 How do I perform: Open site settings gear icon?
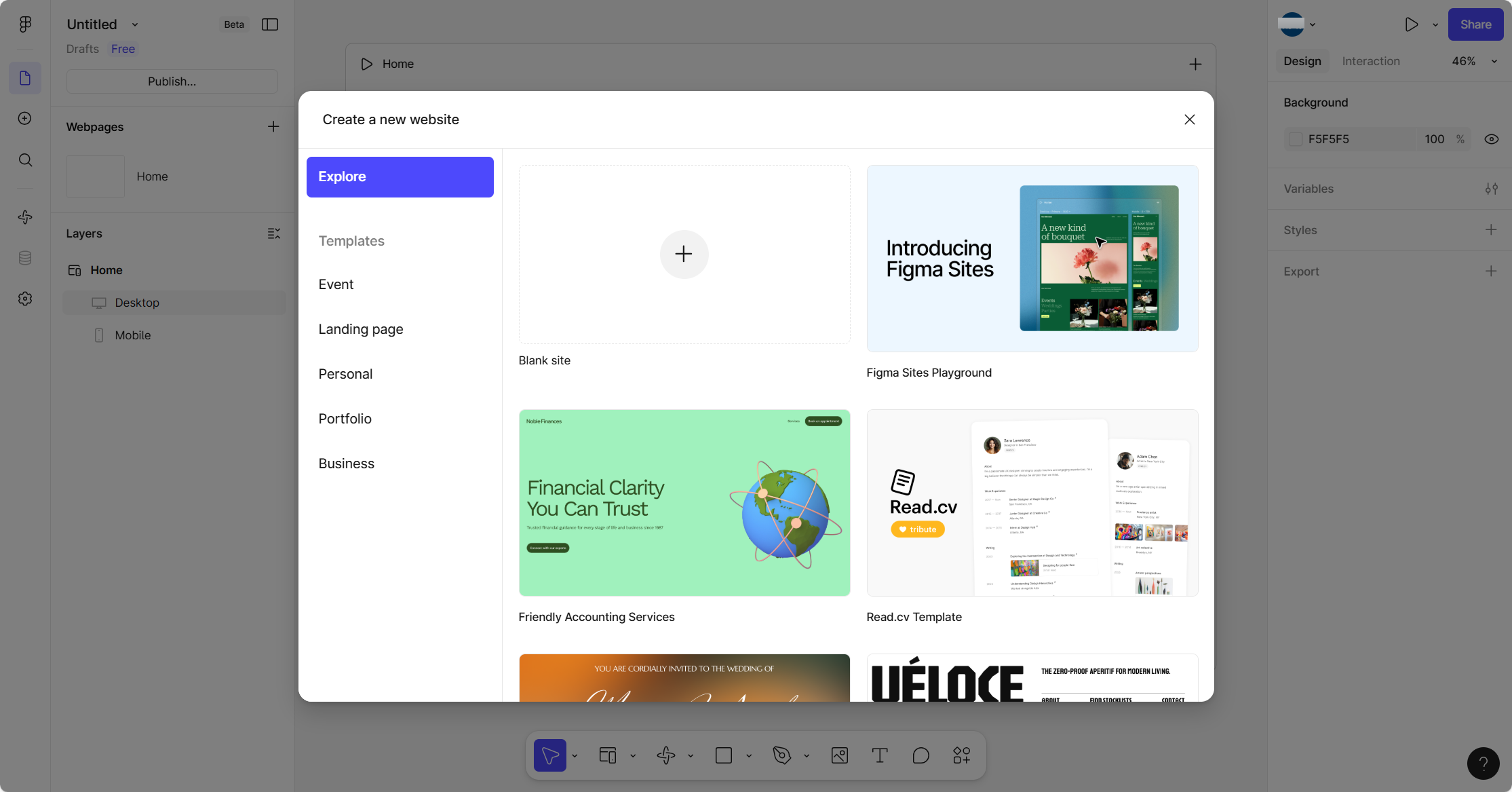(x=25, y=299)
